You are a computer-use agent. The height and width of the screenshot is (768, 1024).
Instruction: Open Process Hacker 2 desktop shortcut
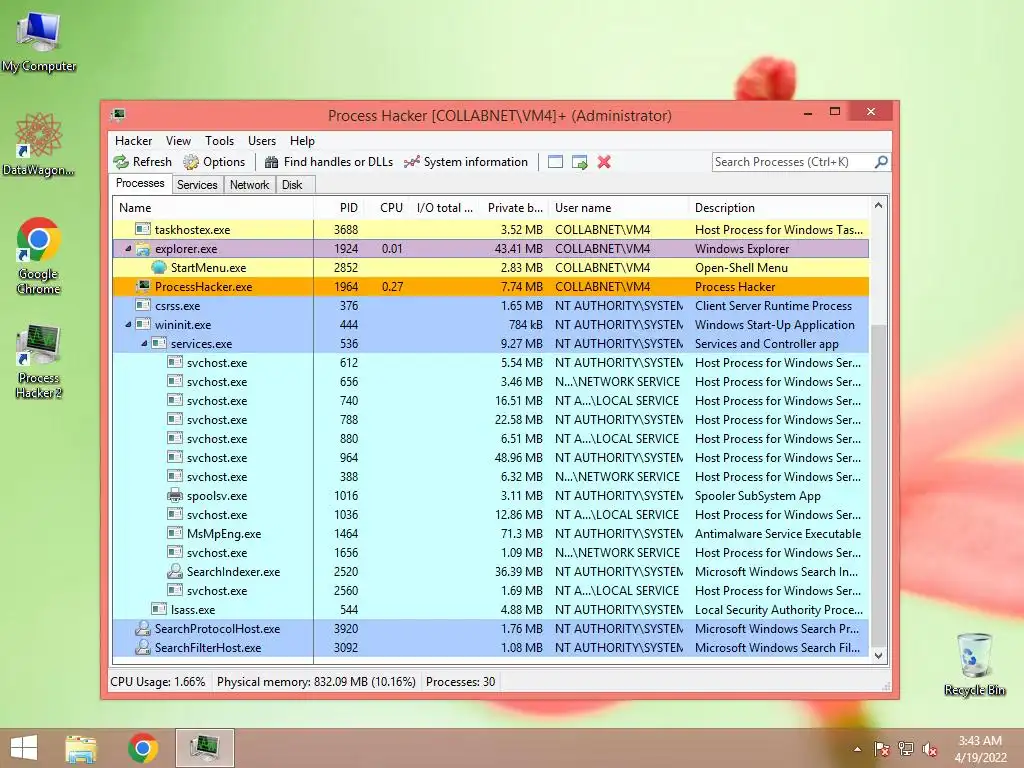tap(39, 361)
